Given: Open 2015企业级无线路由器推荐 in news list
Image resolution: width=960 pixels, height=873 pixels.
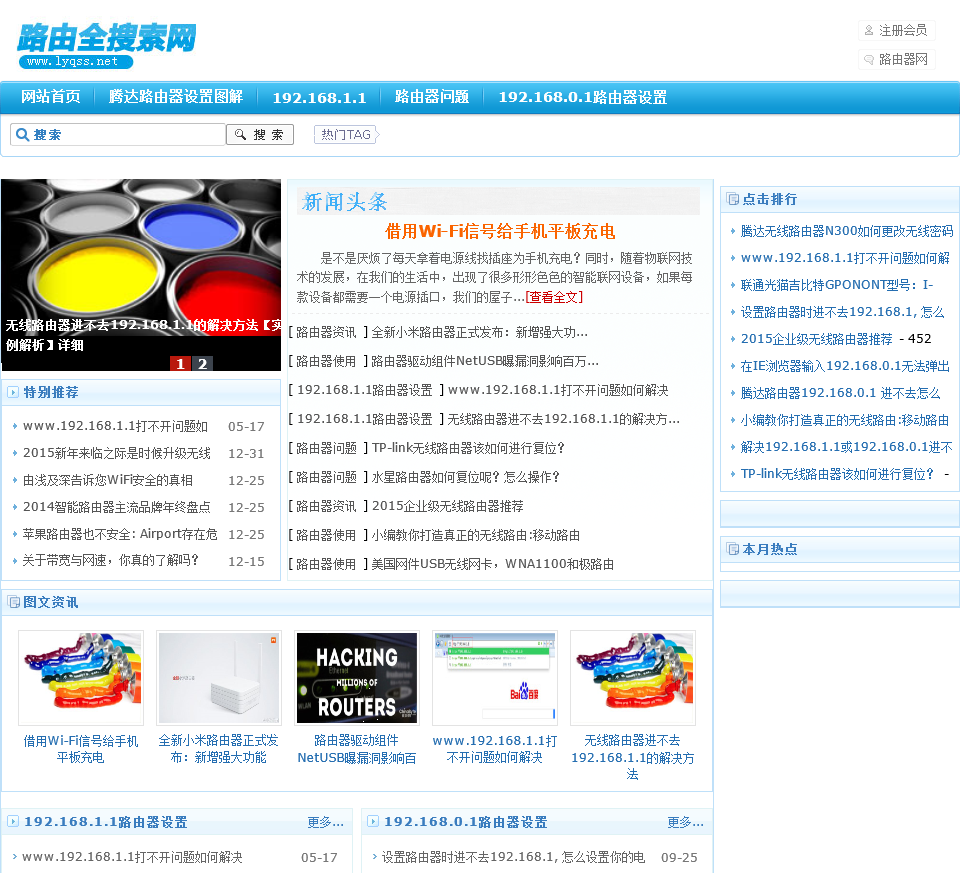Looking at the screenshot, I should (448, 506).
